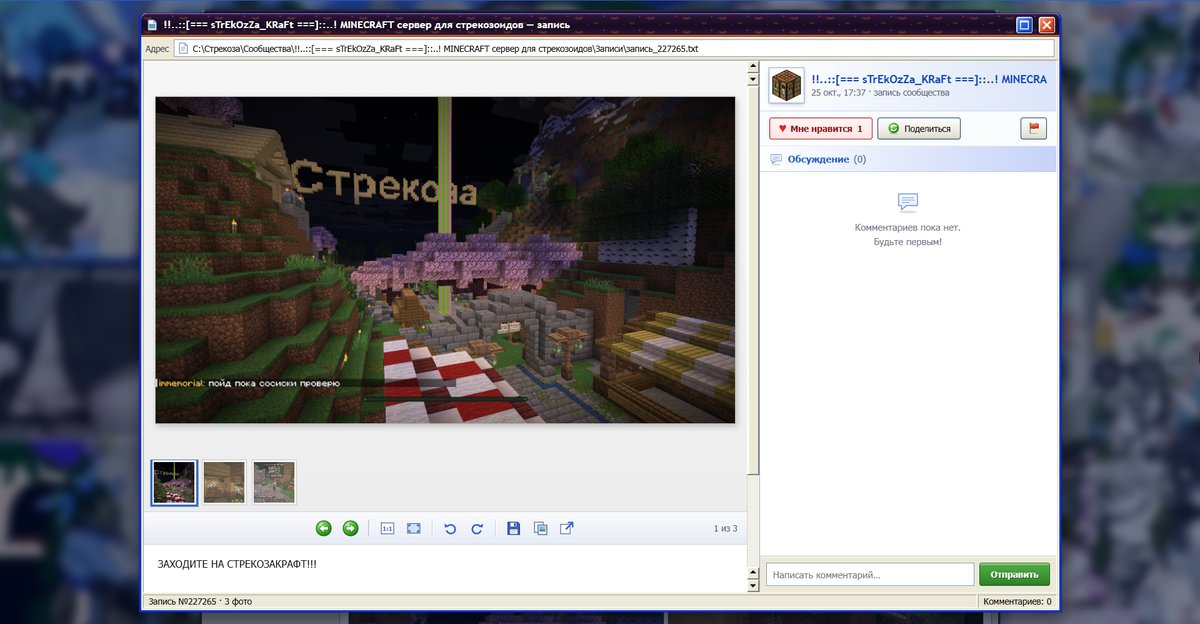Click the file icon in the address bar
Viewport: 1200px width, 624px height.
click(x=183, y=48)
